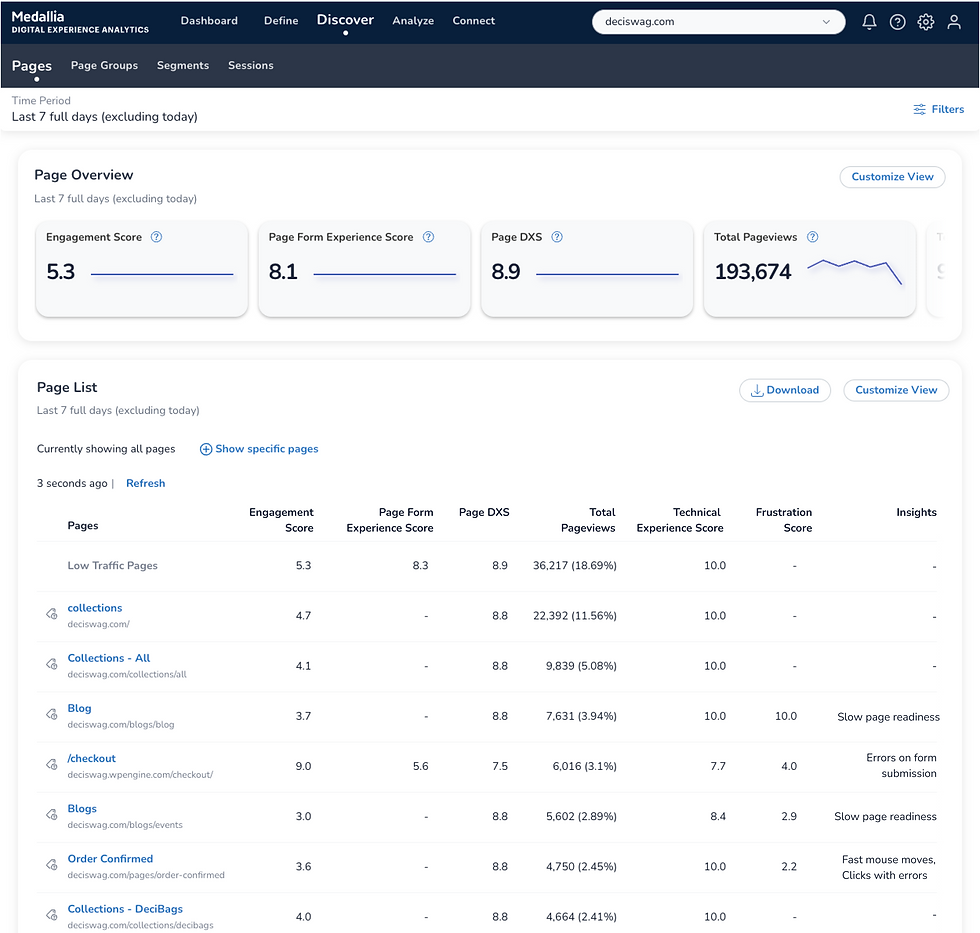
Task: Click the page icon beside Collections - DeciBags
Action: 52,915
